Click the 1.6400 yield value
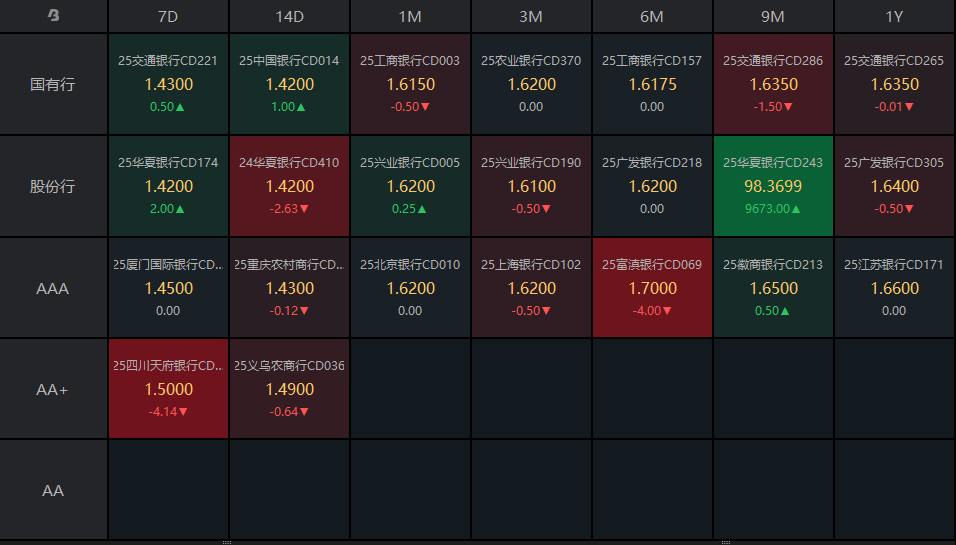The image size is (956, 545). pyautogui.click(x=895, y=186)
